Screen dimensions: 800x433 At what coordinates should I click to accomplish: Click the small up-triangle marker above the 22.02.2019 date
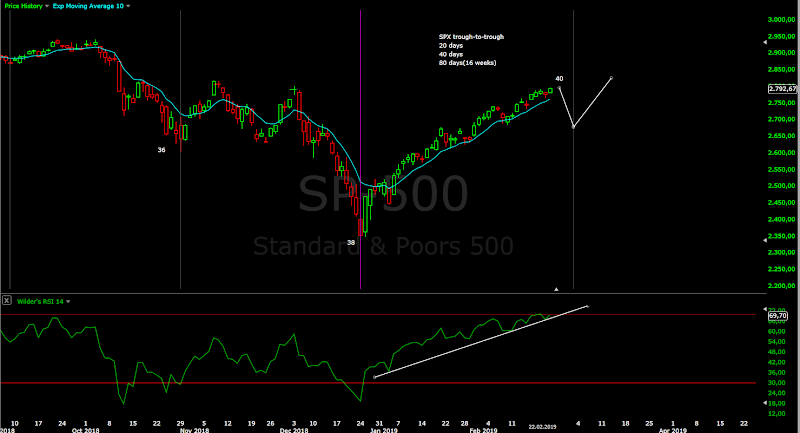pyautogui.click(x=557, y=289)
